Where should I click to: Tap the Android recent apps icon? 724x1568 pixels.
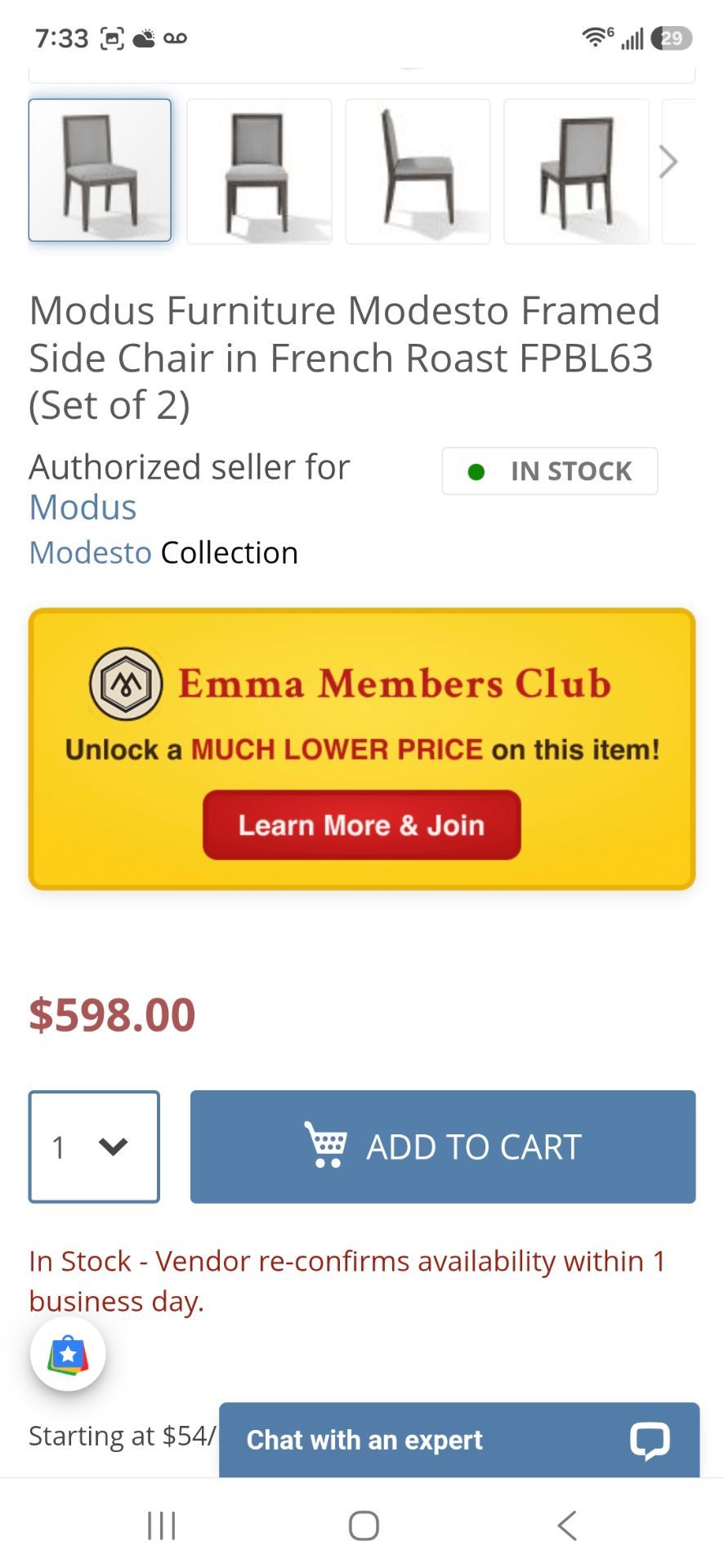(x=161, y=1525)
